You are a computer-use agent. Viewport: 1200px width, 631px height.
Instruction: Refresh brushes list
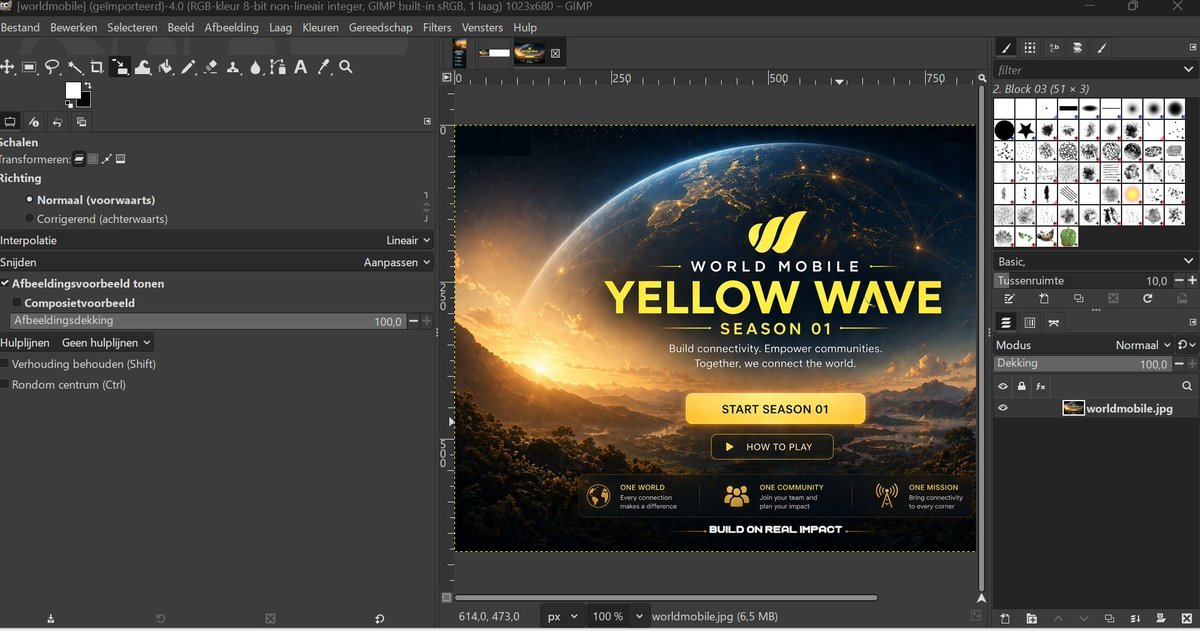click(x=1148, y=298)
